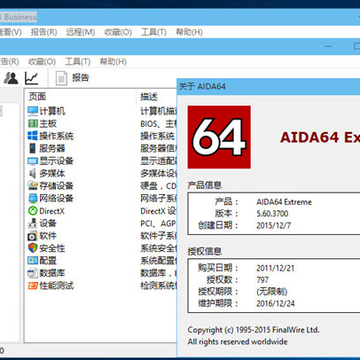Image resolution: width=360 pixels, height=360 pixels.
Task: Click the 关于 AIDA64 dialog title bar
Action: 268,87
